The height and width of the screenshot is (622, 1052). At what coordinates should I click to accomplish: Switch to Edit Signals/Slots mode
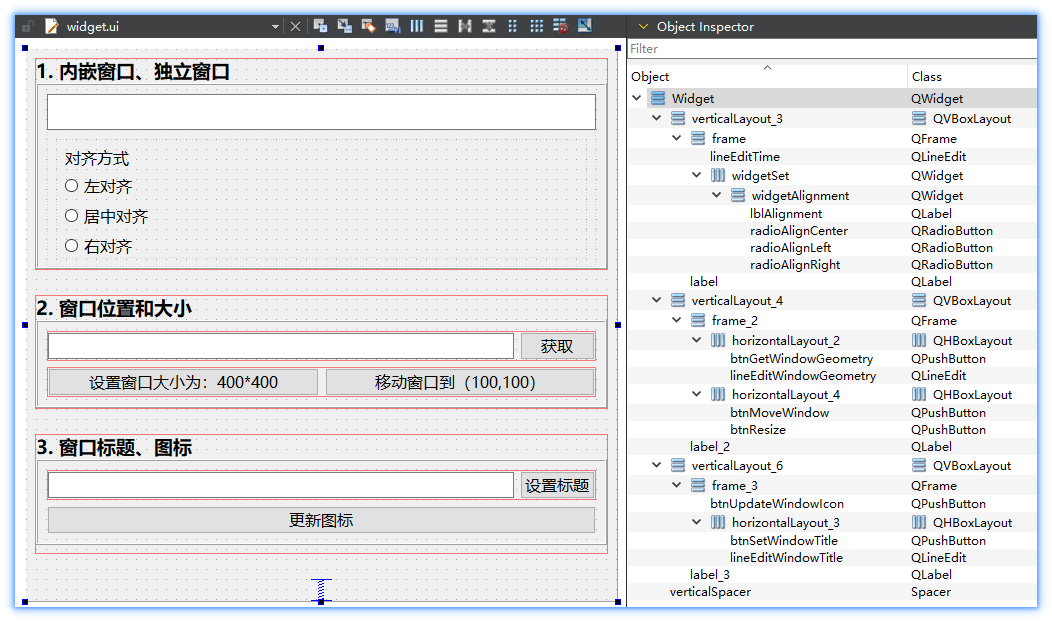point(344,27)
